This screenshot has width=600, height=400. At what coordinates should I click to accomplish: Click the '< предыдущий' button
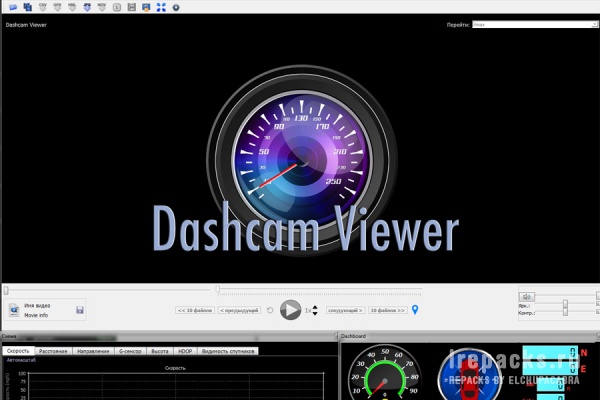[239, 310]
